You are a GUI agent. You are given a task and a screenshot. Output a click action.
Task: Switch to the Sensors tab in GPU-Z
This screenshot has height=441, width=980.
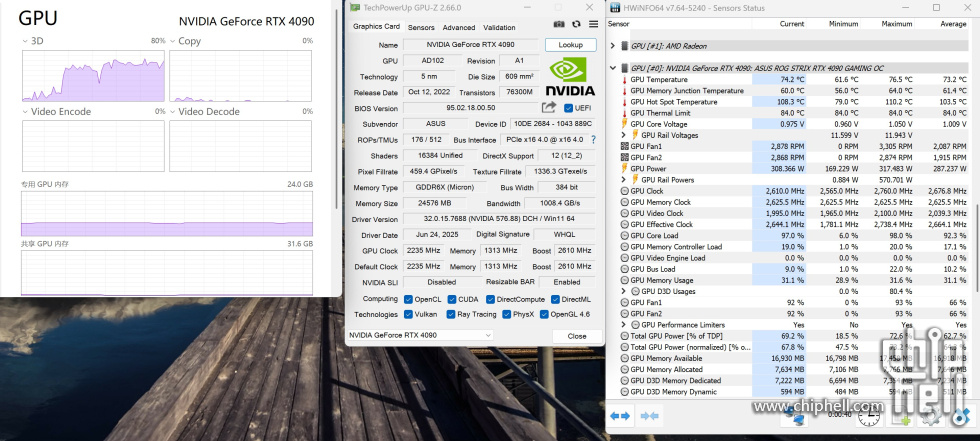pos(421,27)
